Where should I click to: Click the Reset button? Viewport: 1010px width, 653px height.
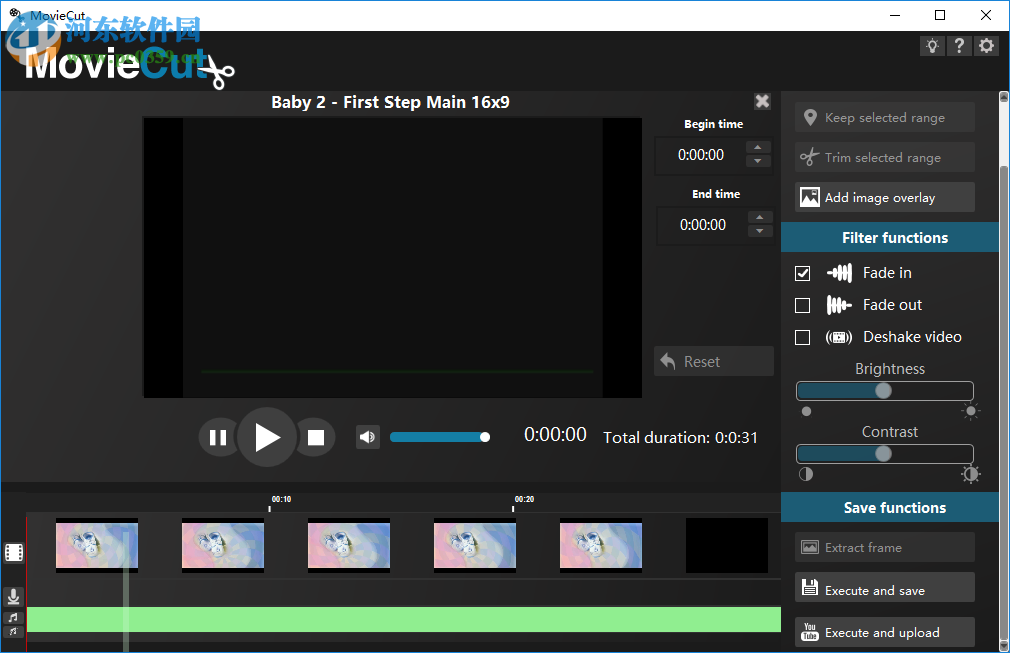(714, 361)
